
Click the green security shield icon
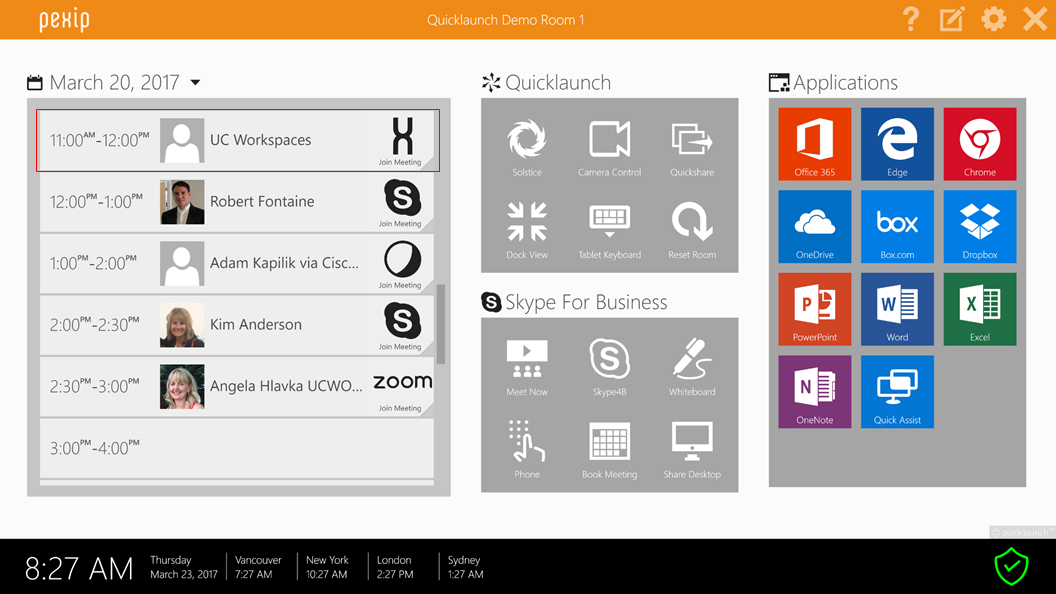pos(1011,566)
